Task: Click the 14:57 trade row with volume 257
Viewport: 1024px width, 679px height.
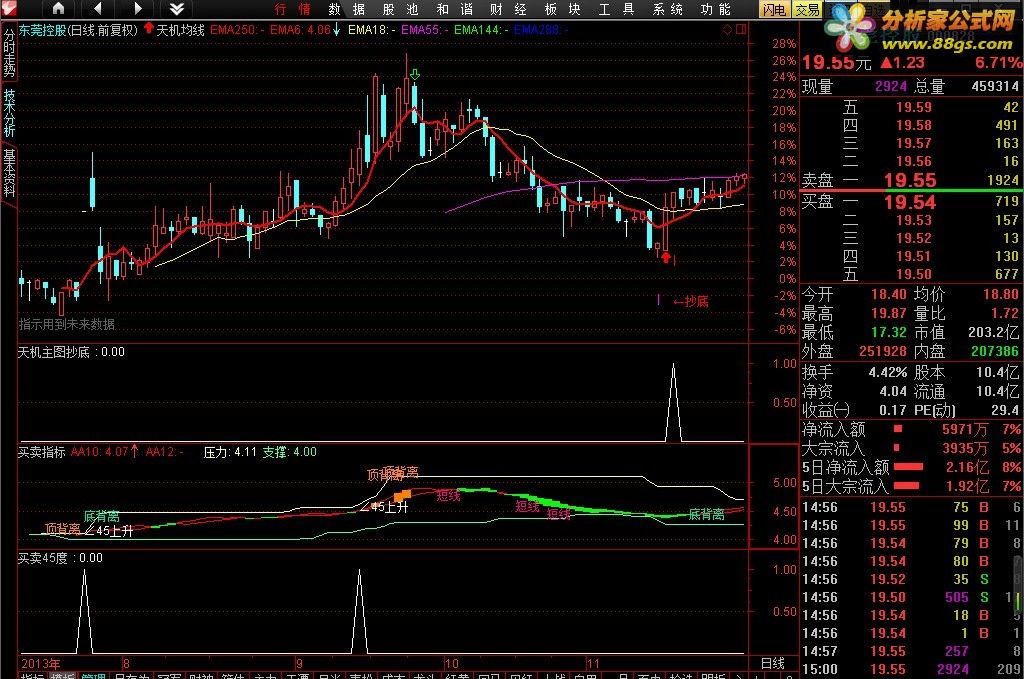Action: (x=910, y=651)
